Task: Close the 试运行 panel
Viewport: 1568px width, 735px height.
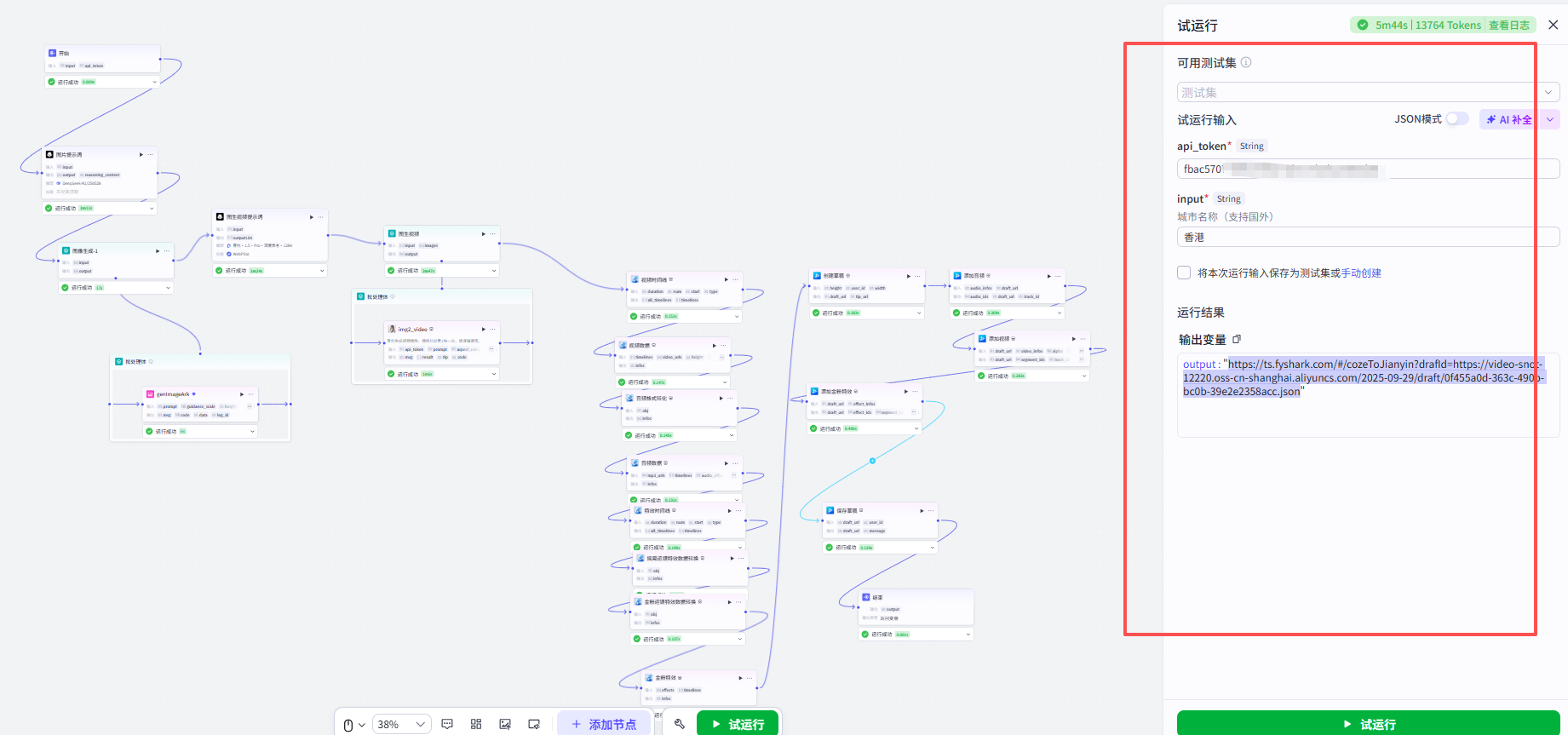Action: pos(1553,26)
